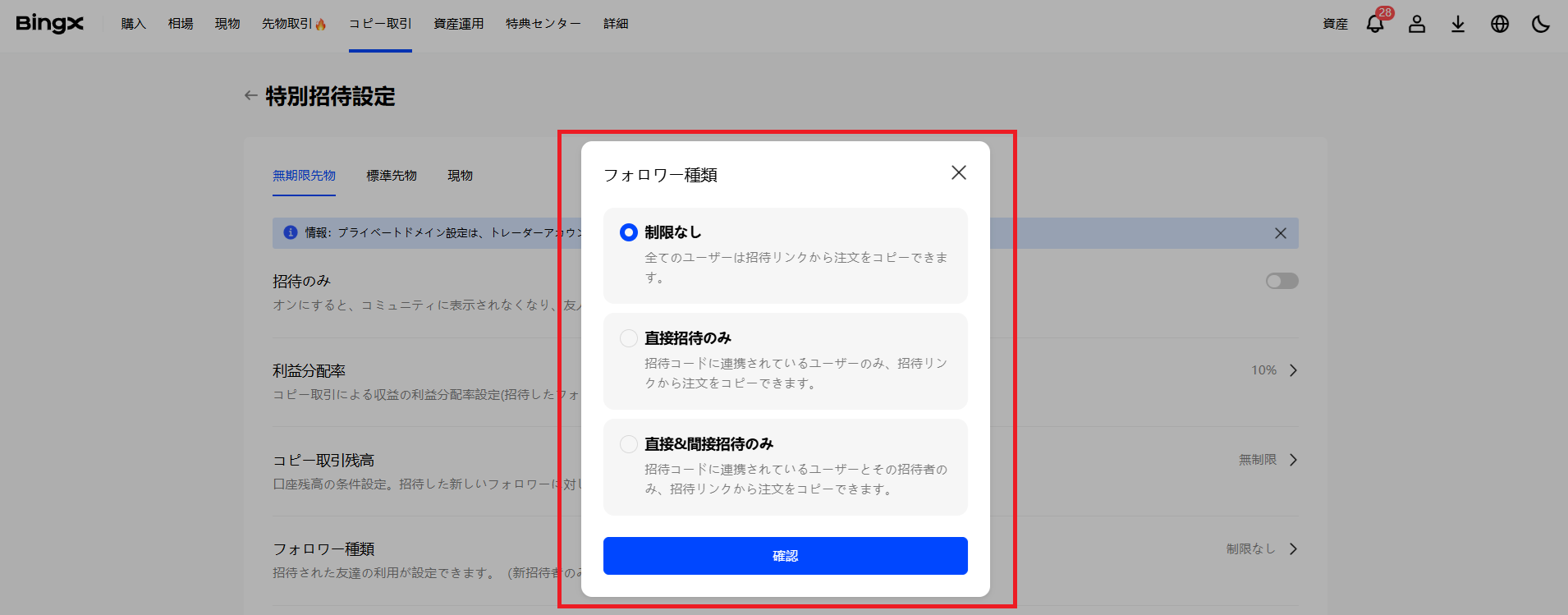Screen dimensions: 1568x615
Task: Open the user profile icon
Action: point(1417,24)
